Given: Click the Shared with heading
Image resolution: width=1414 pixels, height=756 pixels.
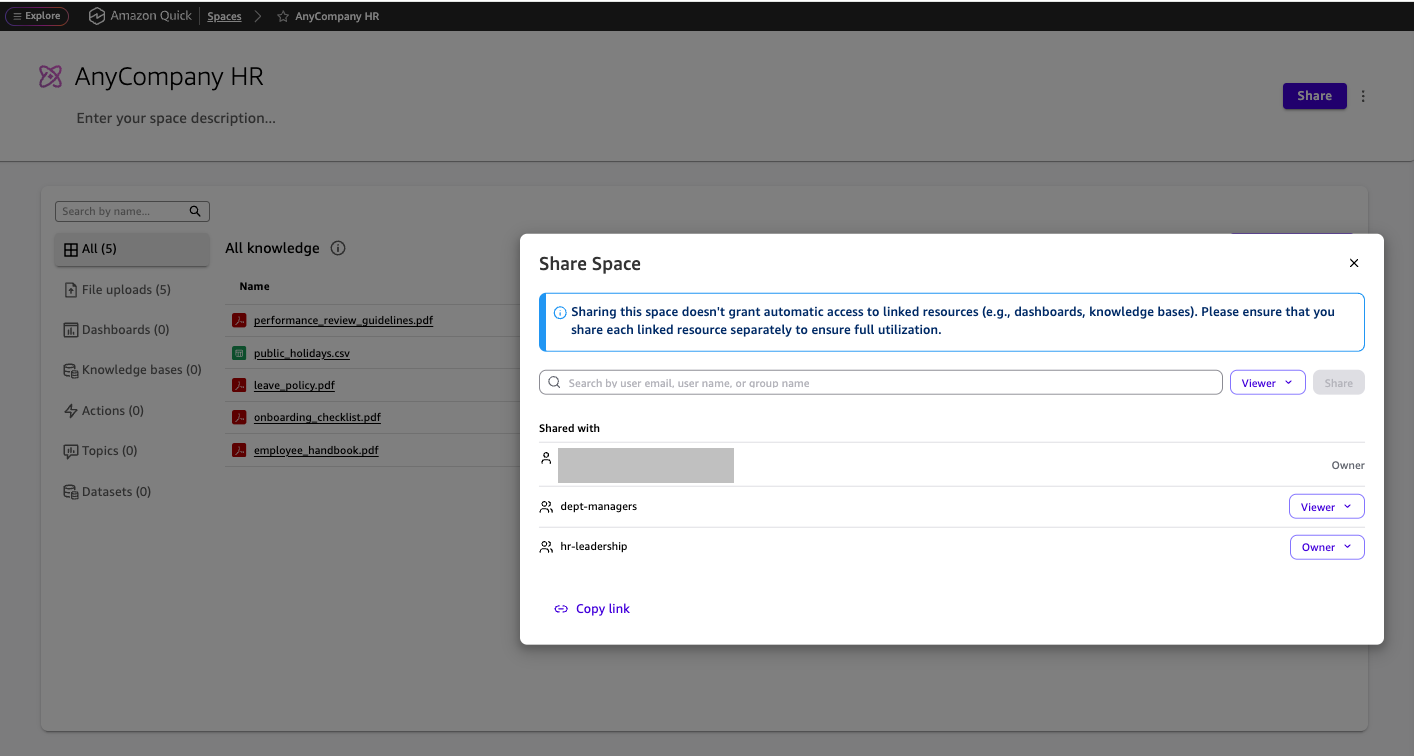Looking at the screenshot, I should coord(569,428).
